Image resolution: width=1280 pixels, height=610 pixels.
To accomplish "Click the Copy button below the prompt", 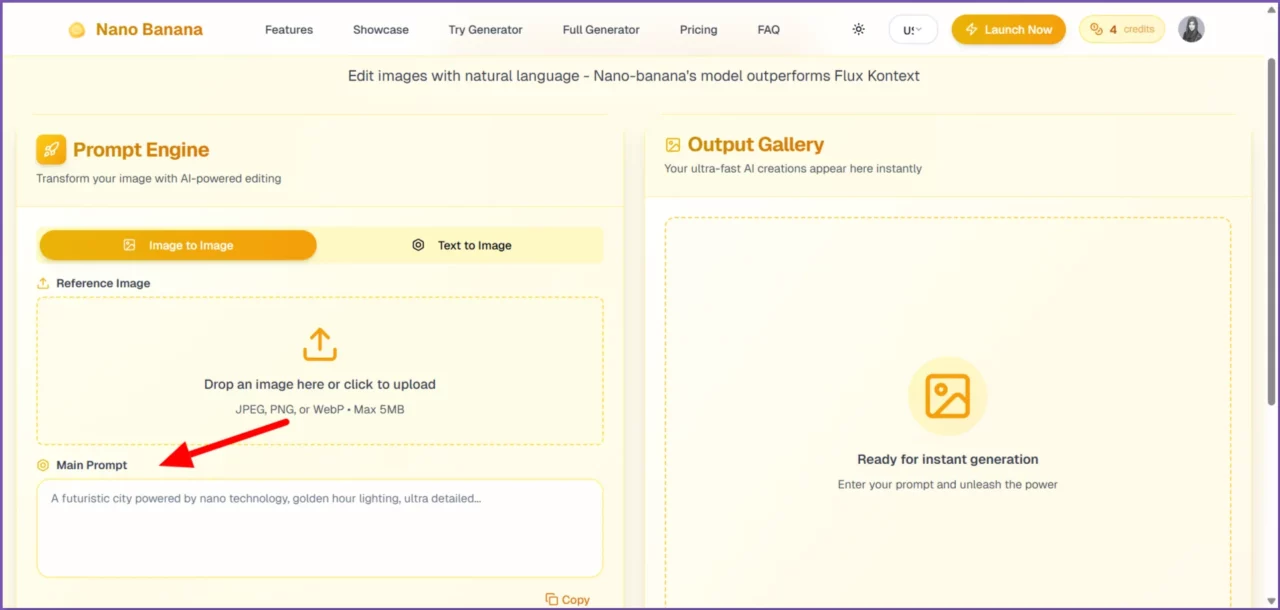I will coord(567,599).
